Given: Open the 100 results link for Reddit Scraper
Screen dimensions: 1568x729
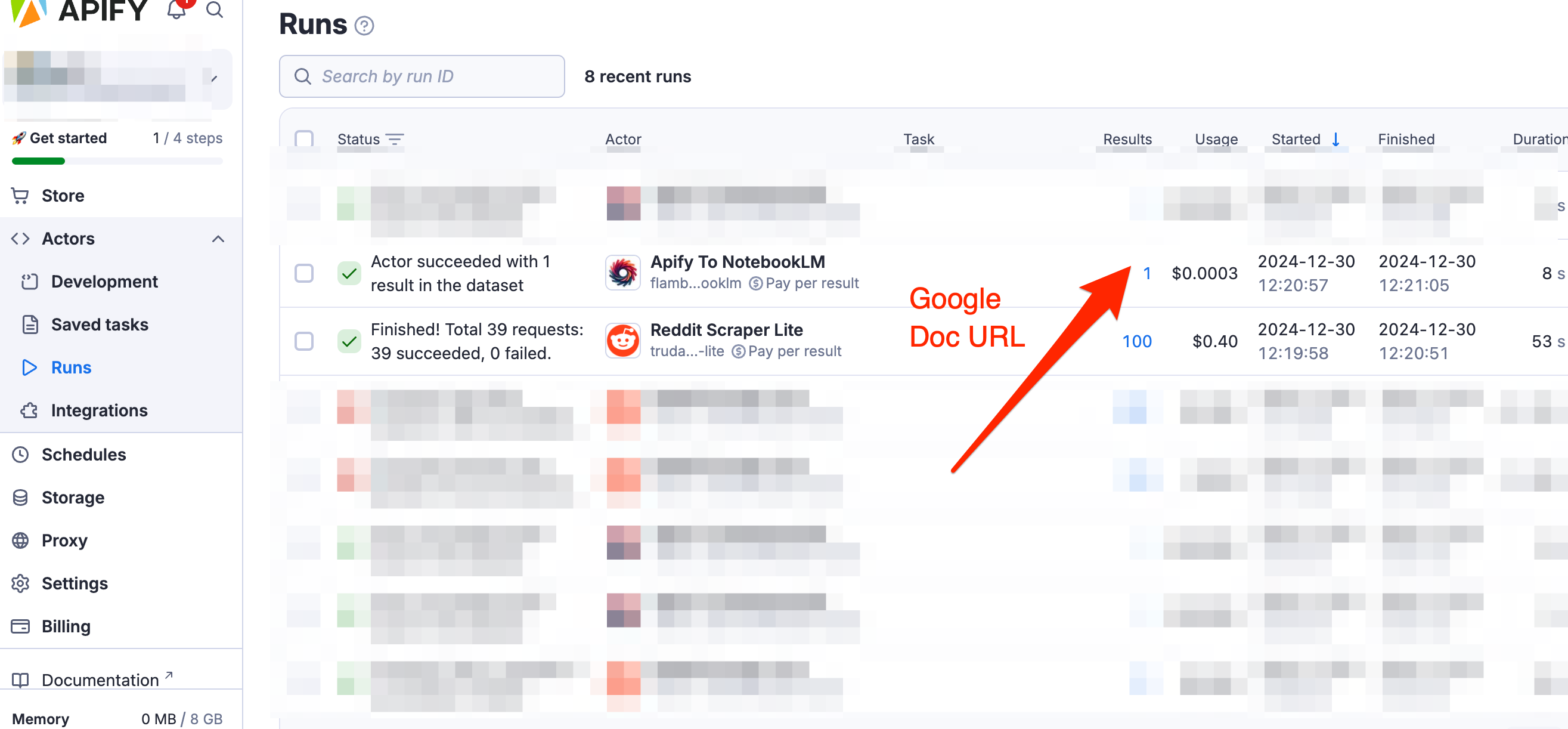Looking at the screenshot, I should click(1136, 341).
